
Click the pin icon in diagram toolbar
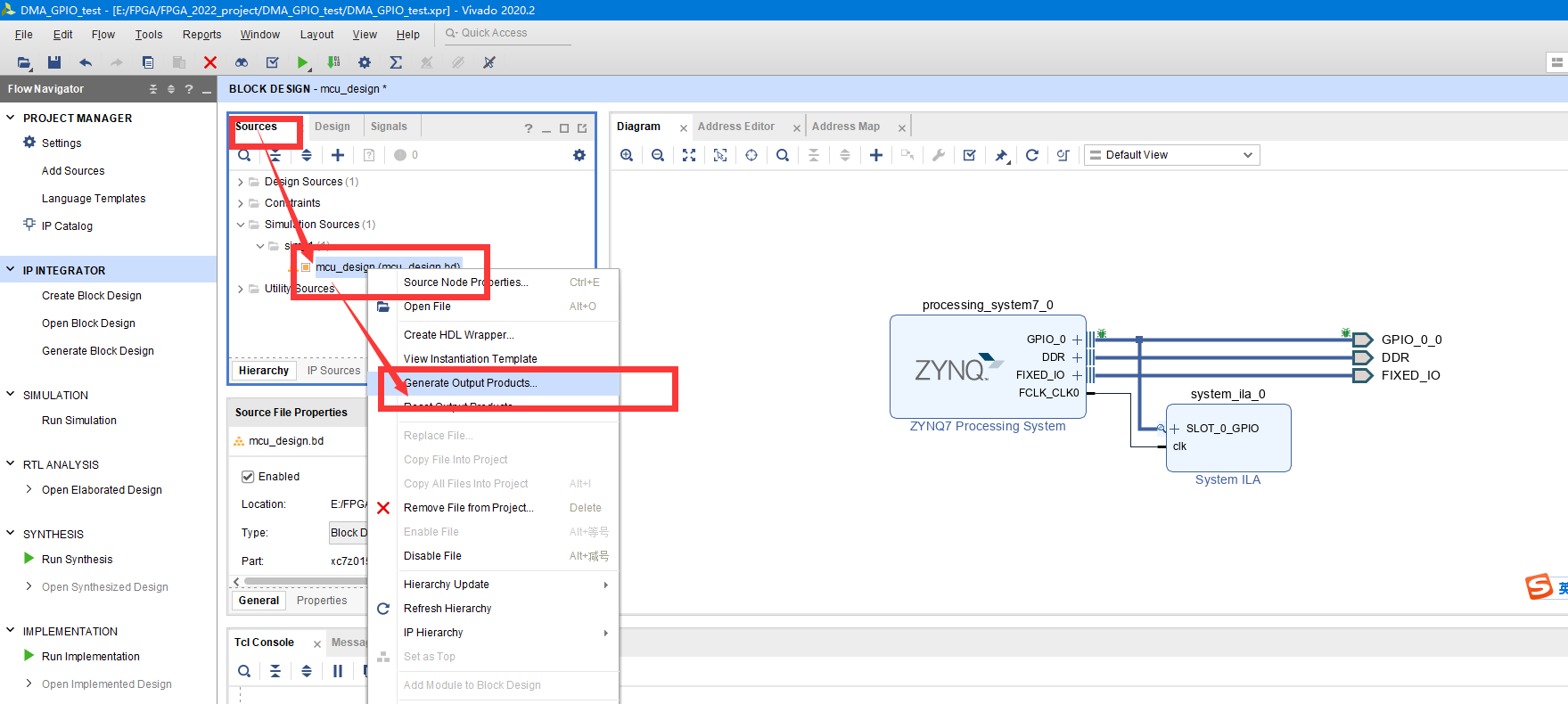click(x=1001, y=155)
